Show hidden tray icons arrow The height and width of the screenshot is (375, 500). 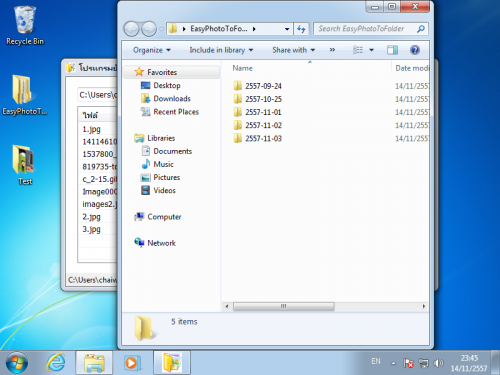coord(394,363)
